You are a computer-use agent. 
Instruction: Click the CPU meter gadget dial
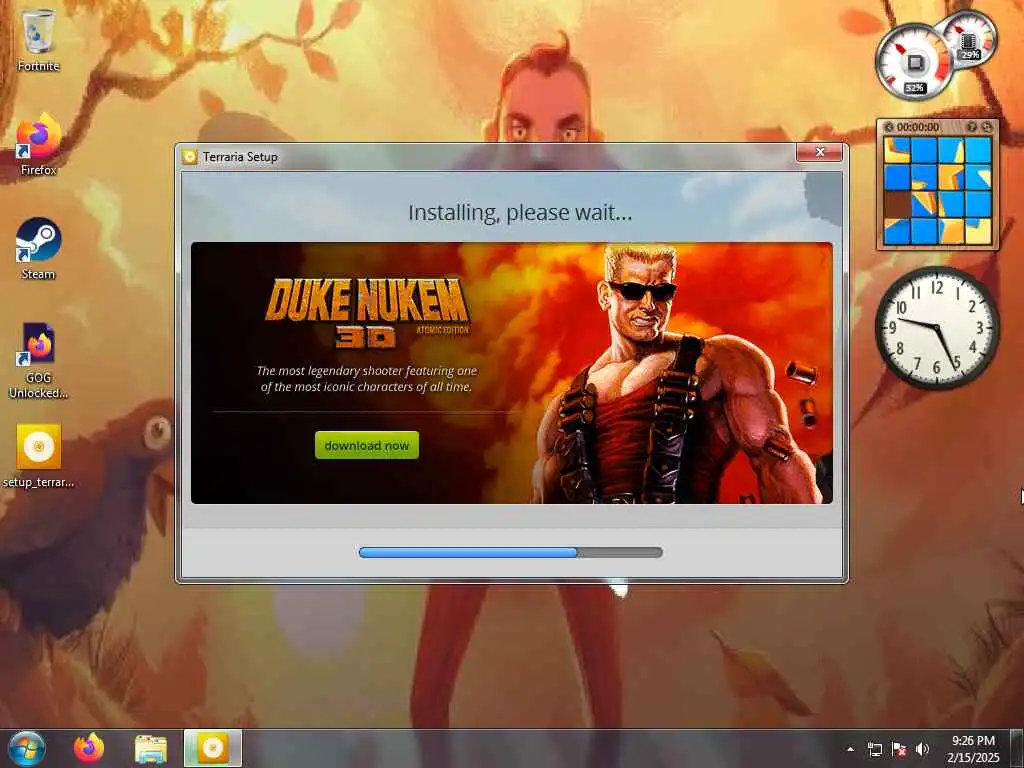[914, 63]
